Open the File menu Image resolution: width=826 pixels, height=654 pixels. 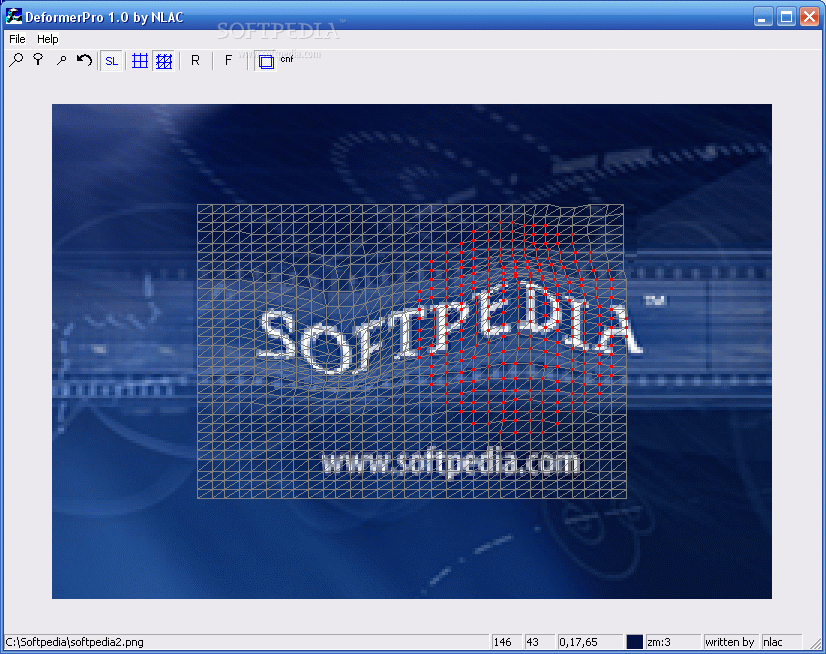(x=17, y=39)
